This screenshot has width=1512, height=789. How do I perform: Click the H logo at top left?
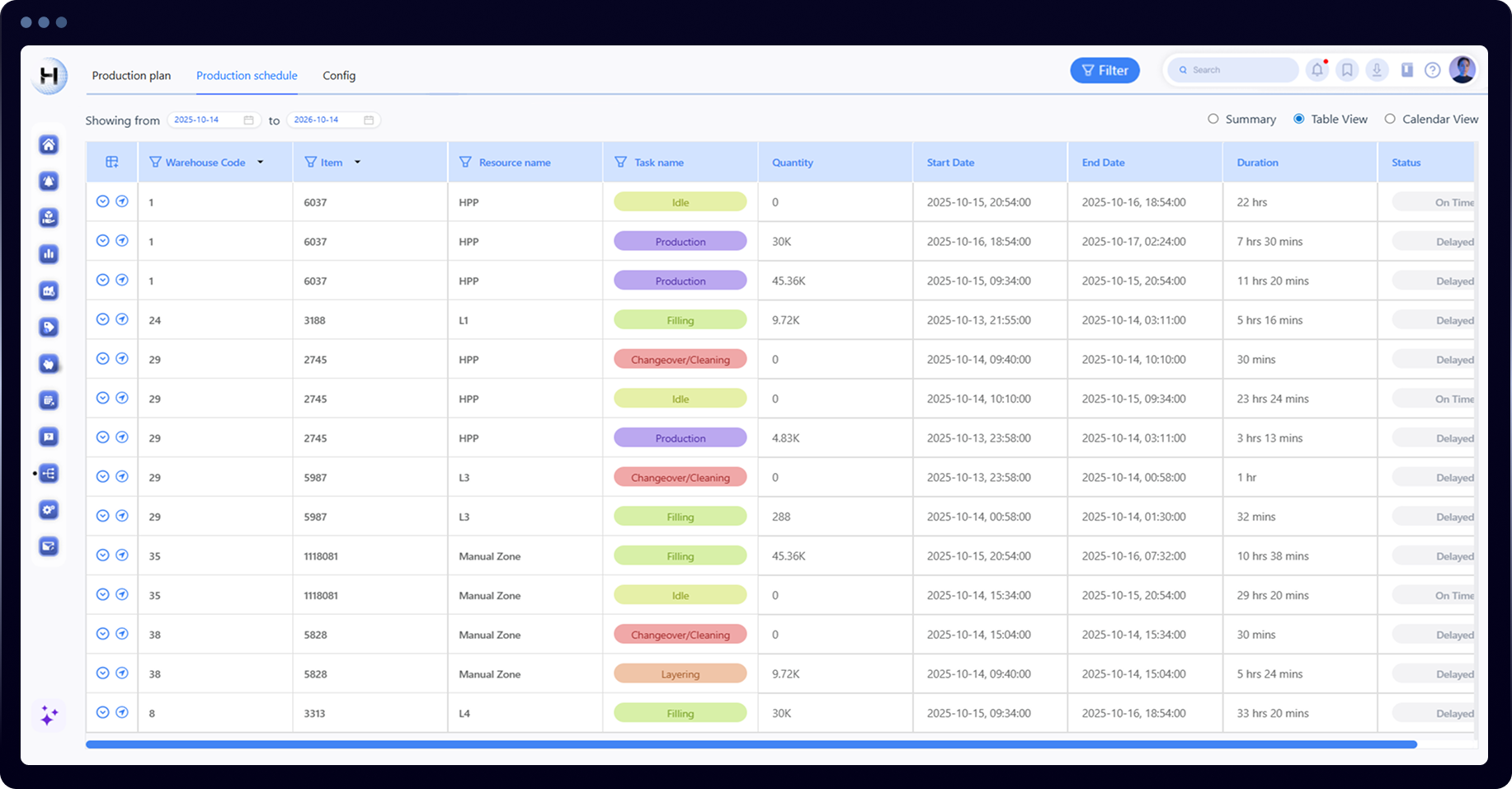coord(49,76)
